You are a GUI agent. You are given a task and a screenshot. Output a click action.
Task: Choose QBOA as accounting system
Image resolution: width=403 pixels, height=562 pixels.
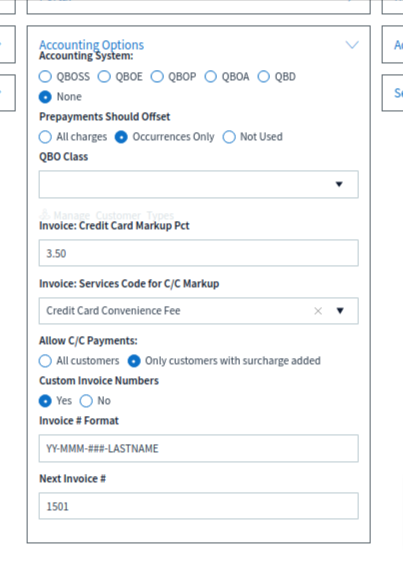tap(210, 77)
